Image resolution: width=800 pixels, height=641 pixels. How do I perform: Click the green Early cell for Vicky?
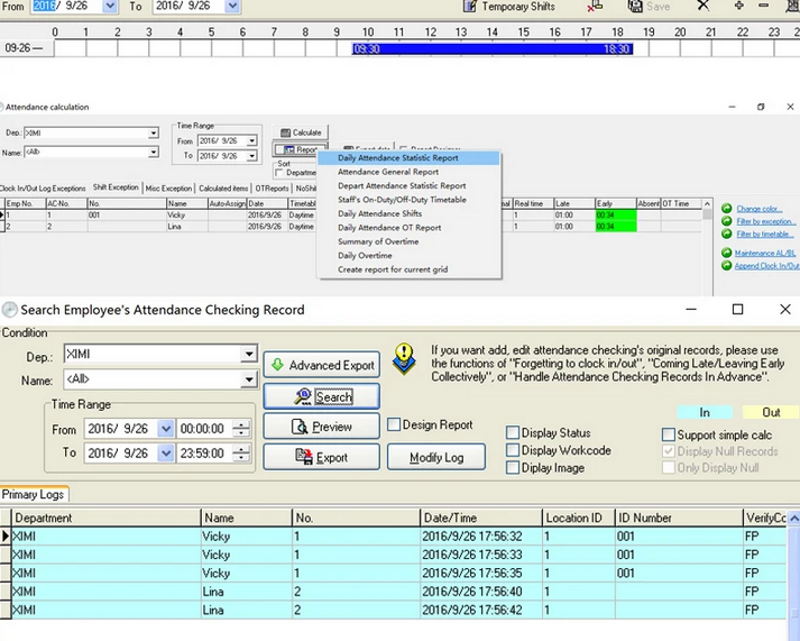616,215
